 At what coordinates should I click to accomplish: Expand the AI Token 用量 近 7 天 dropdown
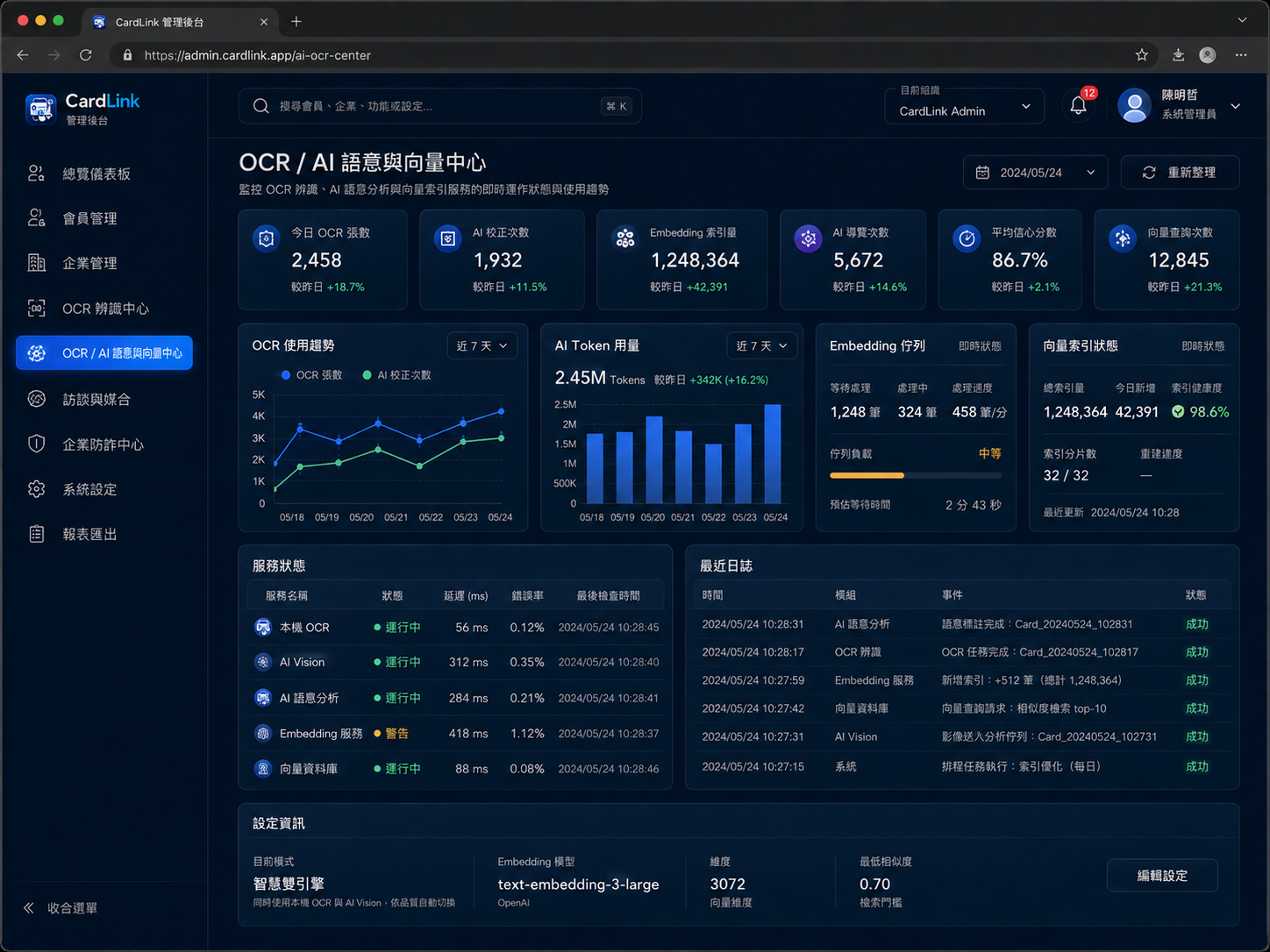(761, 346)
